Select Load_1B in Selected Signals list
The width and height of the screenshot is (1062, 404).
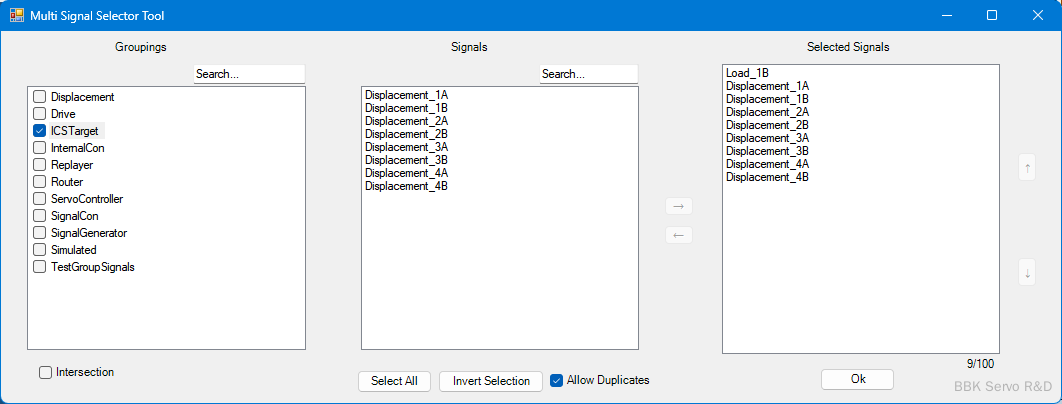pyautogui.click(x=747, y=73)
